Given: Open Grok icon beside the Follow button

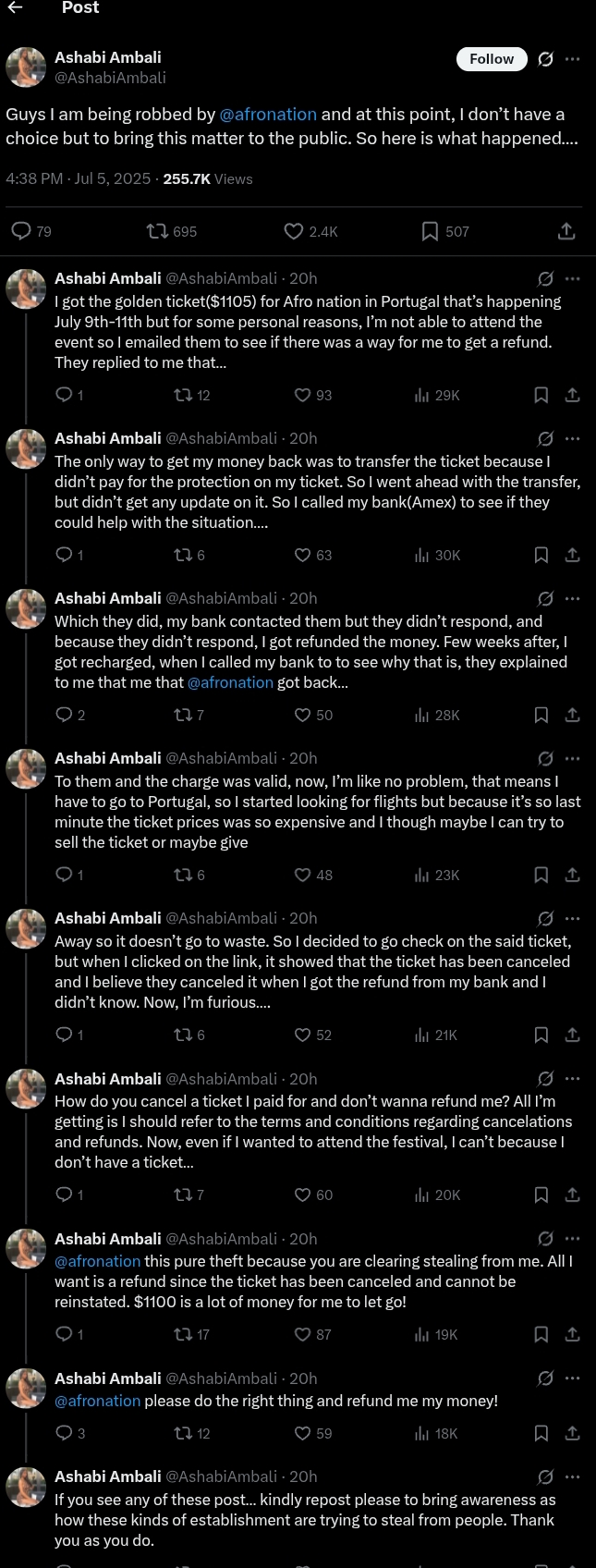Looking at the screenshot, I should pyautogui.click(x=546, y=59).
